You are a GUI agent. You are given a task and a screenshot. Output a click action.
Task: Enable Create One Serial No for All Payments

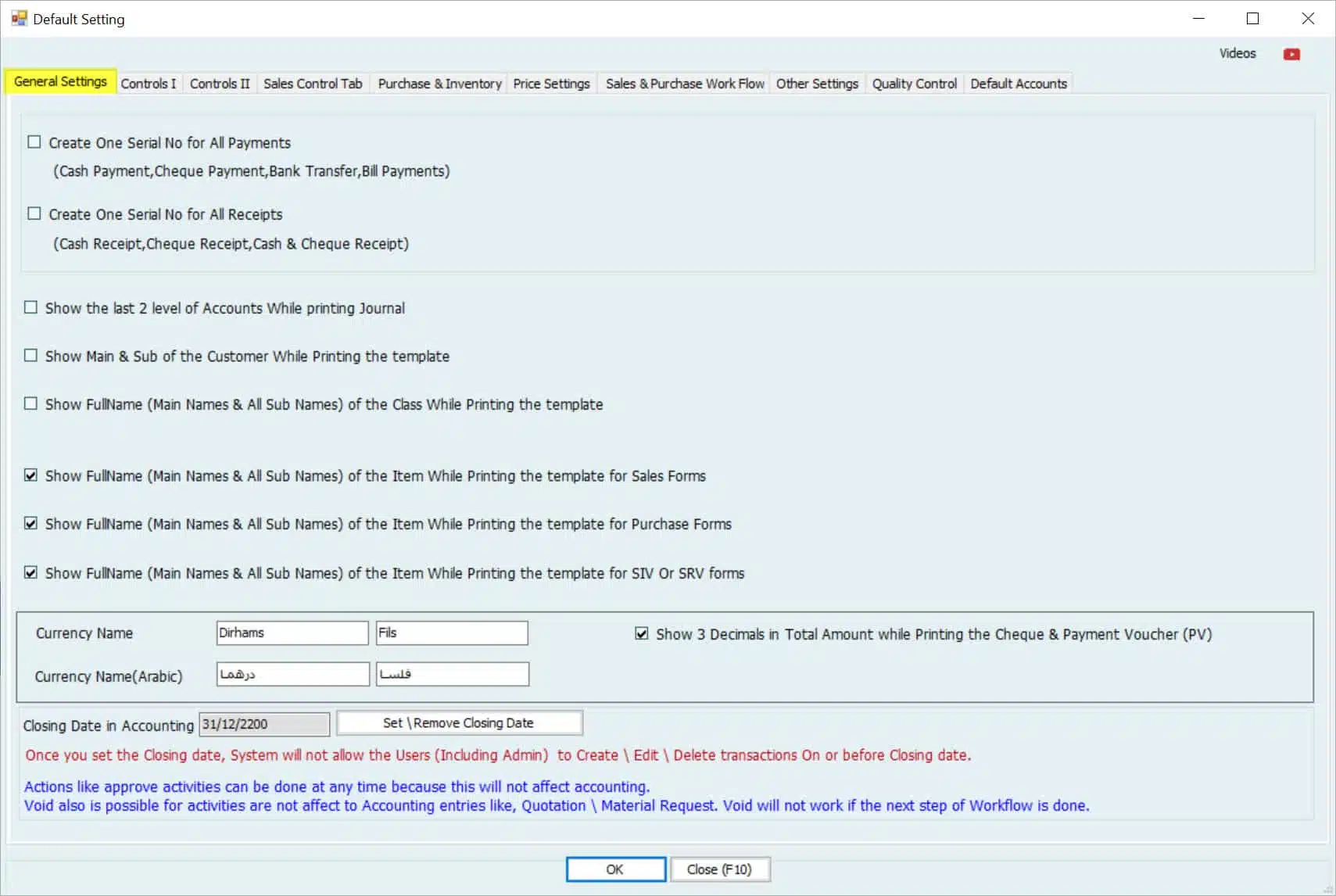coord(34,142)
